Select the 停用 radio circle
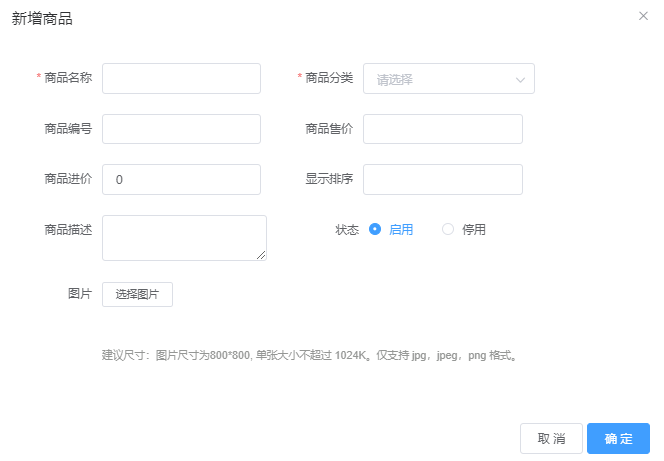The image size is (664, 461). coord(448,229)
